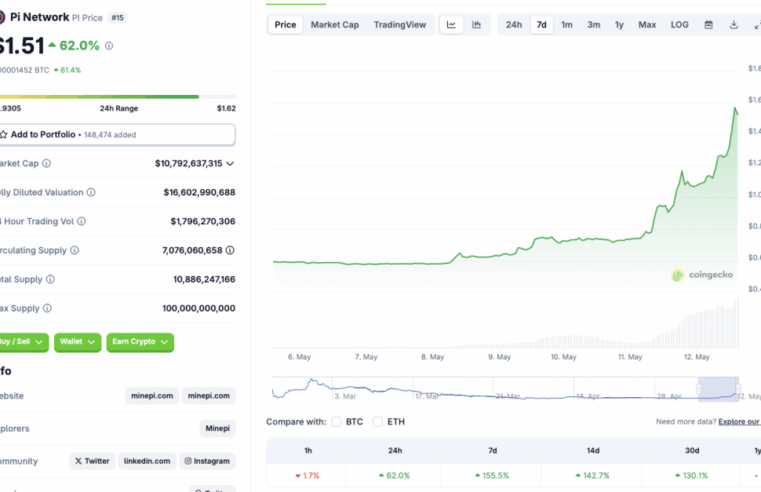Set chart range to 7d
The height and width of the screenshot is (492, 761).
pos(542,25)
